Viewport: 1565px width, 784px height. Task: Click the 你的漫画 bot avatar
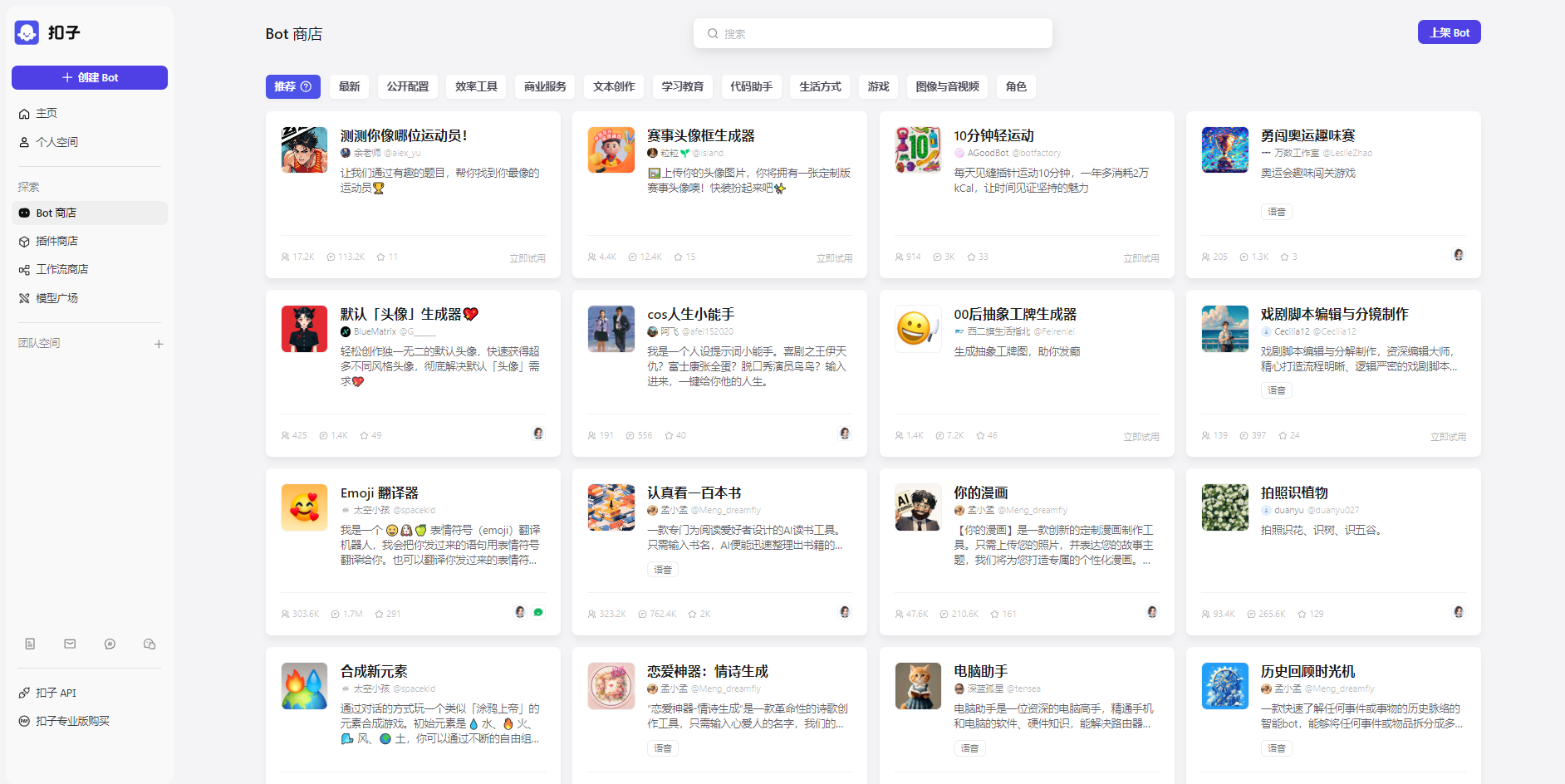point(918,507)
